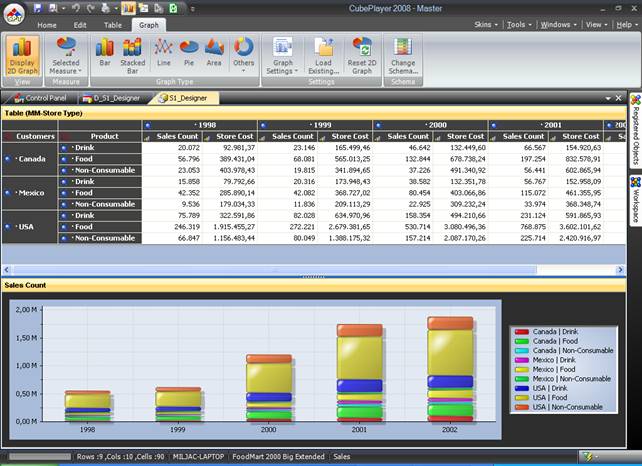Choose the Pie graph type

[x=189, y=52]
